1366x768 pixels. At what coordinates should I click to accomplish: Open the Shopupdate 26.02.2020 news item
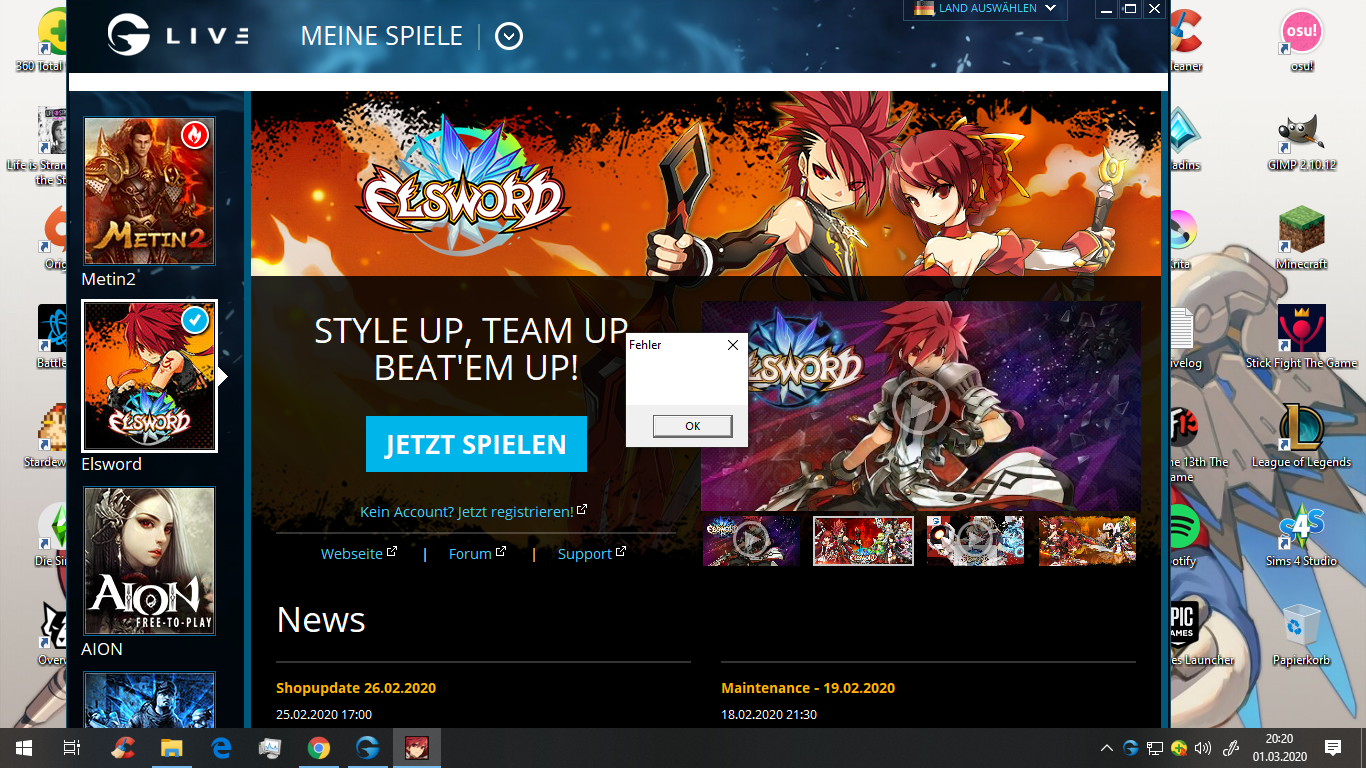(x=356, y=688)
